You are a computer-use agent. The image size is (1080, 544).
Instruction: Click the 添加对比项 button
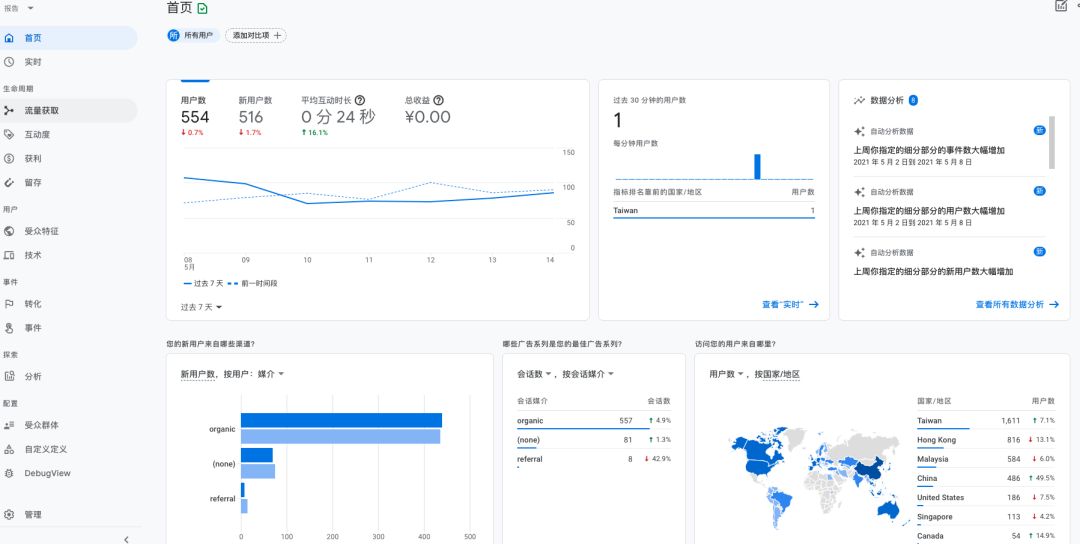point(256,35)
